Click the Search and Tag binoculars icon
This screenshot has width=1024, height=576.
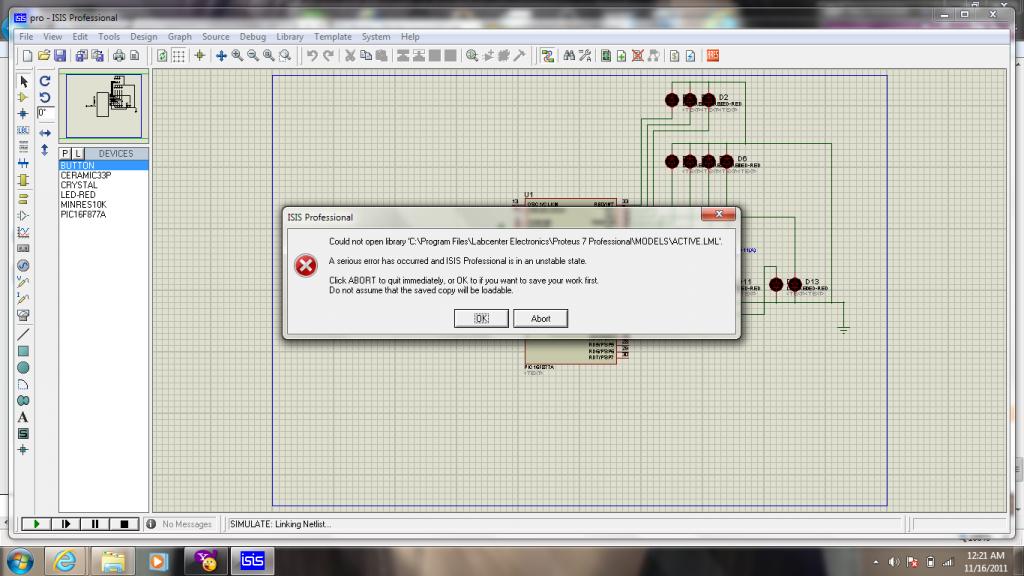point(569,56)
